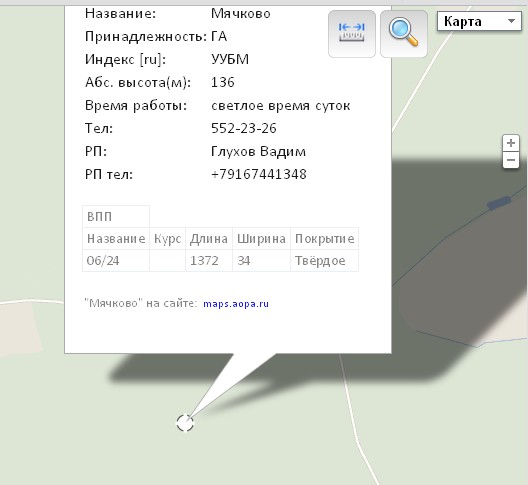
Task: Click runway length cell 1372
Action: [209, 260]
